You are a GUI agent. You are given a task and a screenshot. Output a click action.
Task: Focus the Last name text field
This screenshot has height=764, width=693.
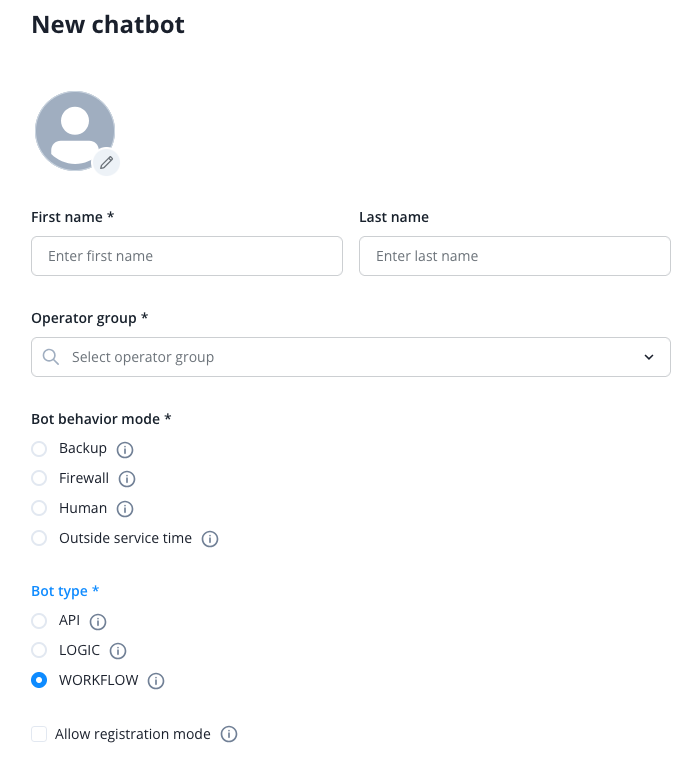(x=514, y=256)
